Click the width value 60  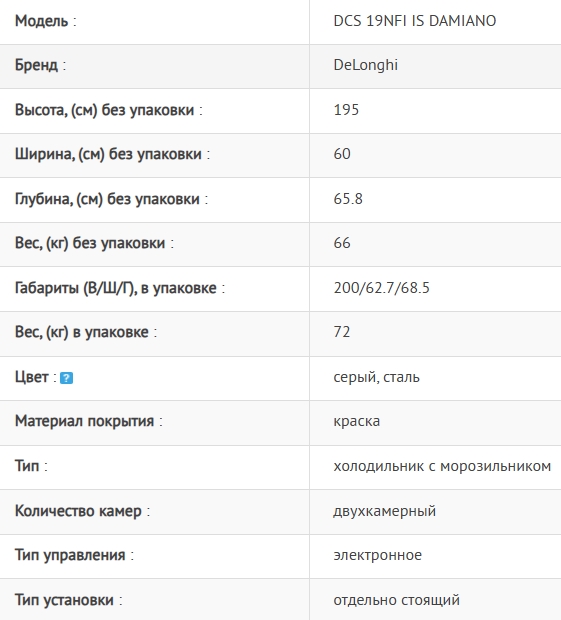pyautogui.click(x=342, y=154)
